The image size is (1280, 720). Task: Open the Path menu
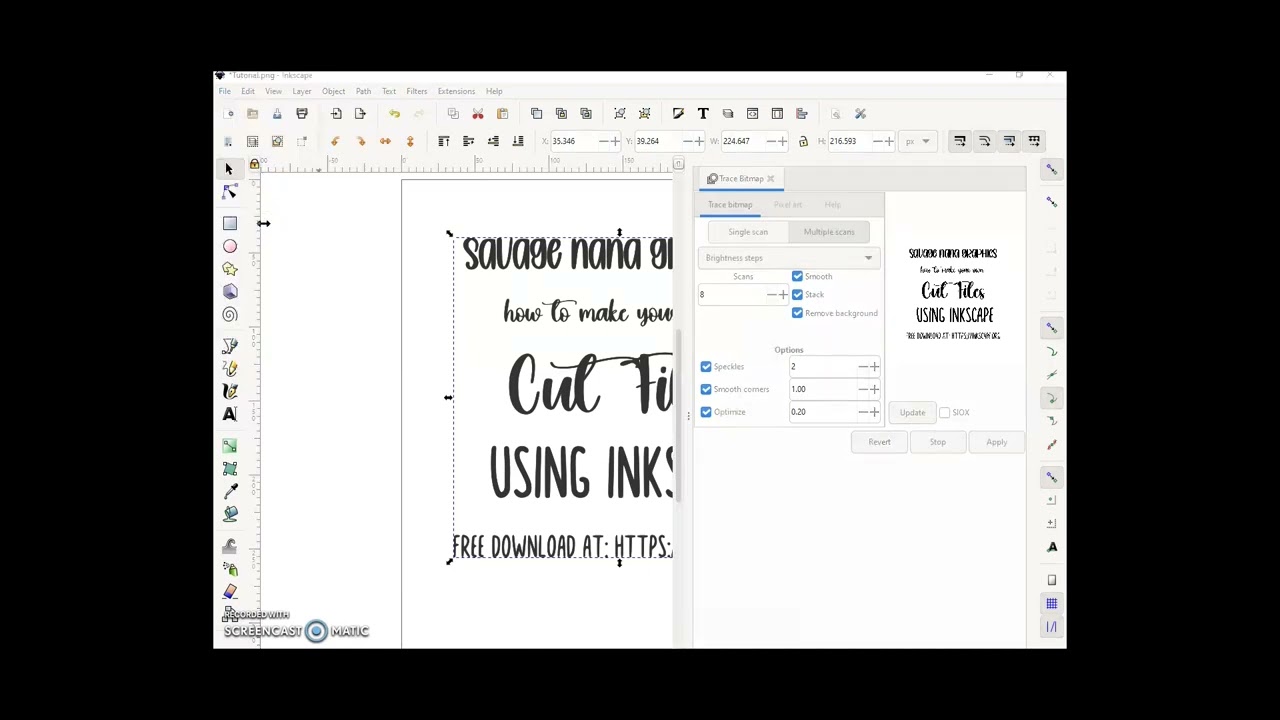[363, 91]
